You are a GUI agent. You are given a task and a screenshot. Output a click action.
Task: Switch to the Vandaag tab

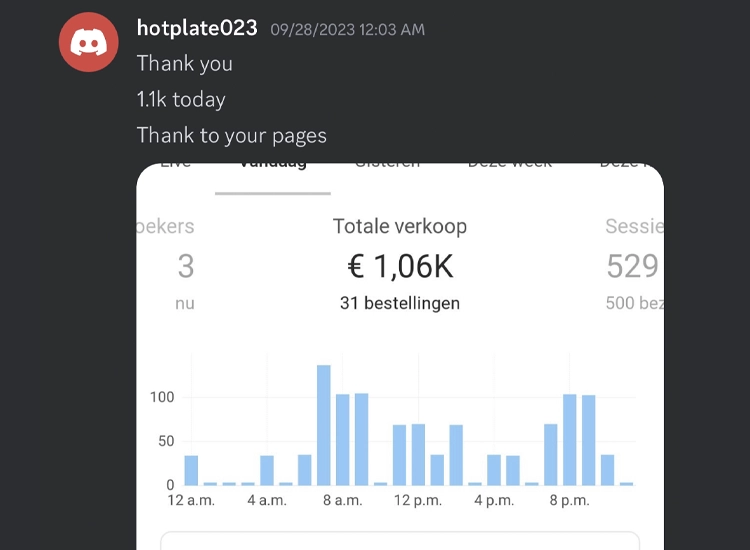(x=272, y=166)
